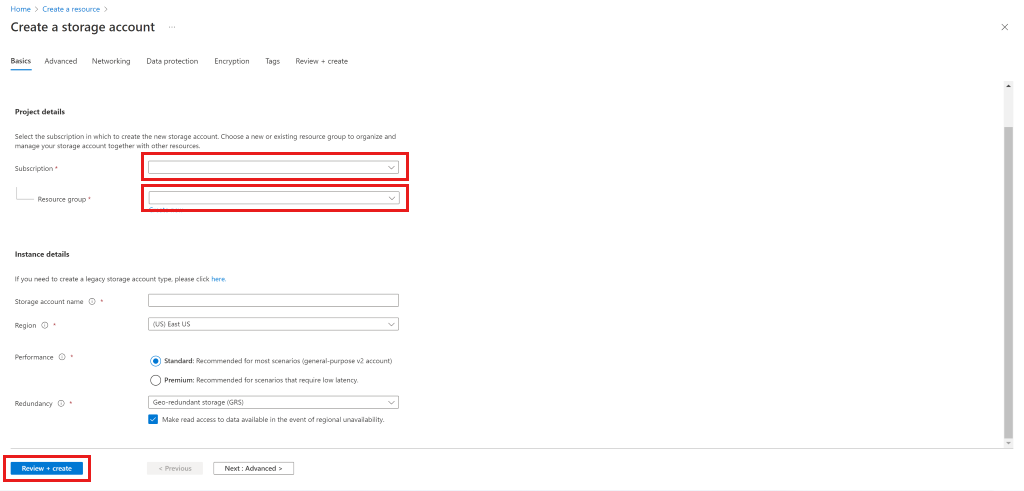Focus the Storage account name field

pyautogui.click(x=273, y=300)
